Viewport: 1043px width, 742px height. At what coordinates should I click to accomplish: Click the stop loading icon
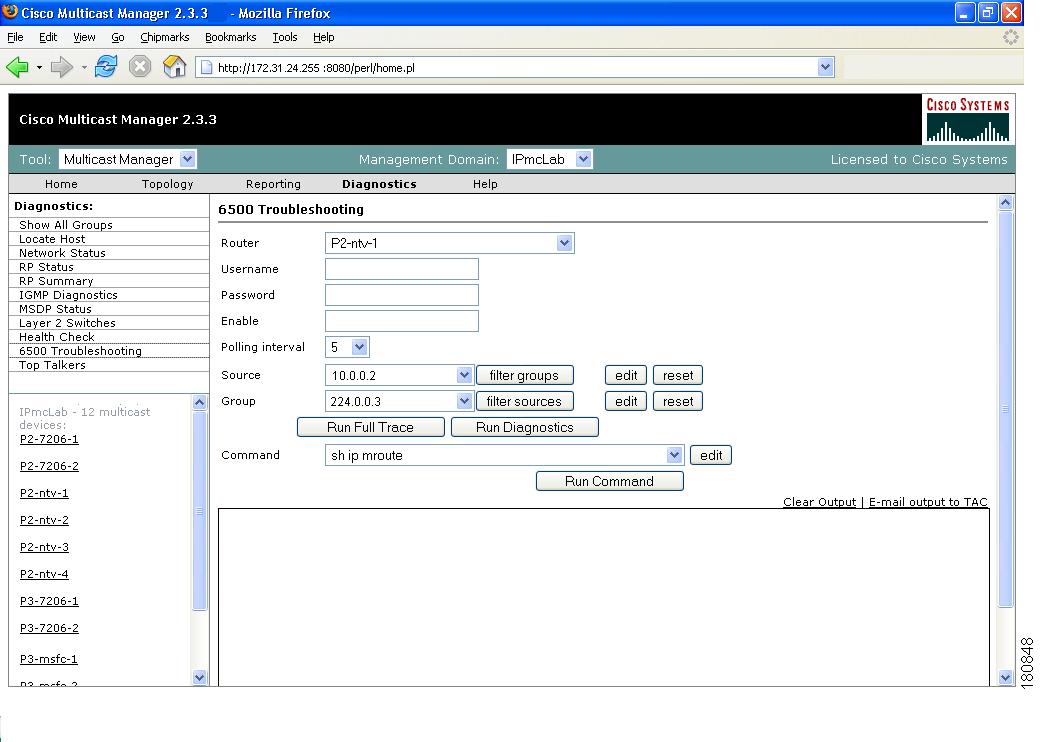[140, 67]
